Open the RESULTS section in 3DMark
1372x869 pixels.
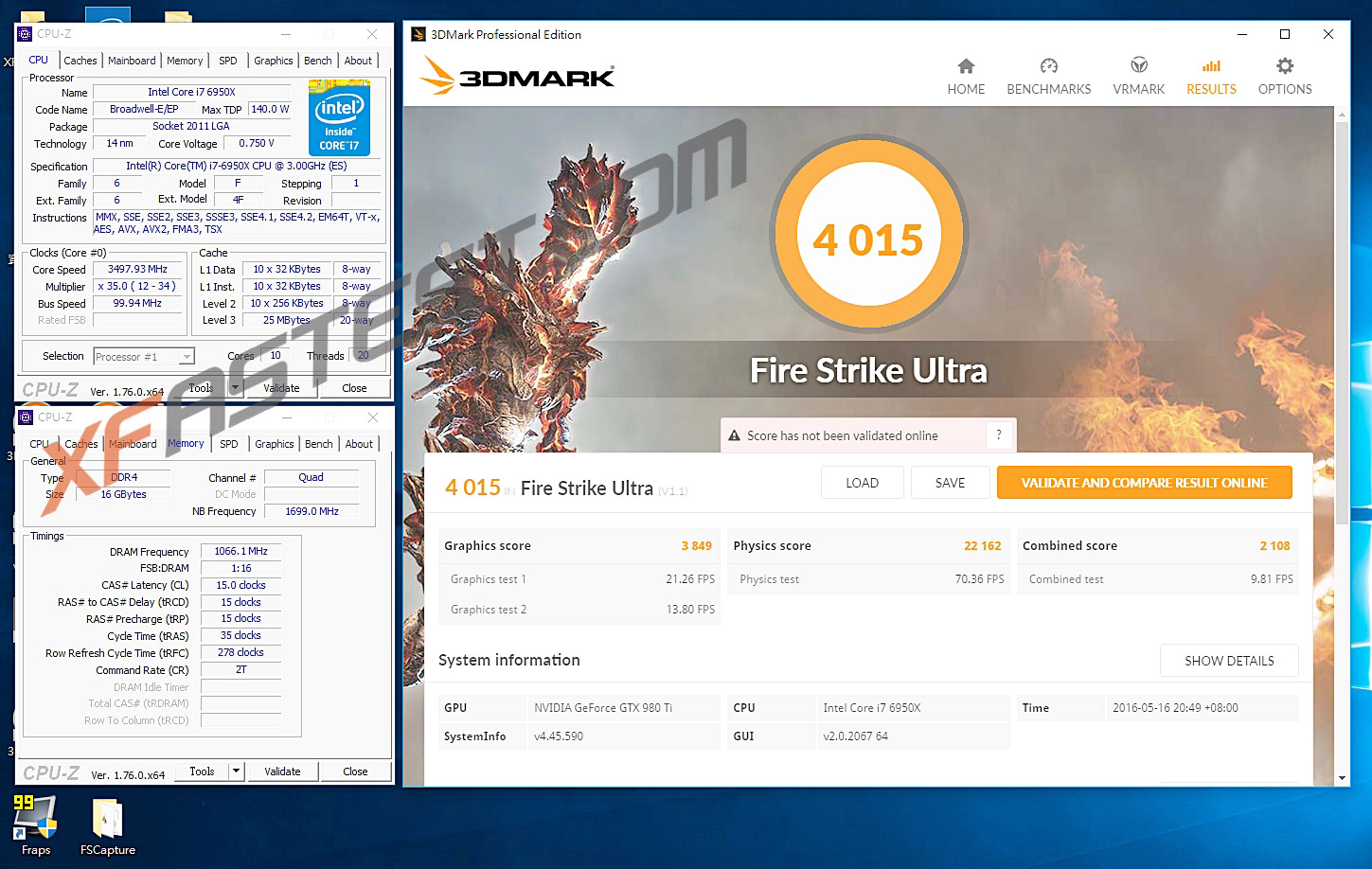click(x=1211, y=77)
